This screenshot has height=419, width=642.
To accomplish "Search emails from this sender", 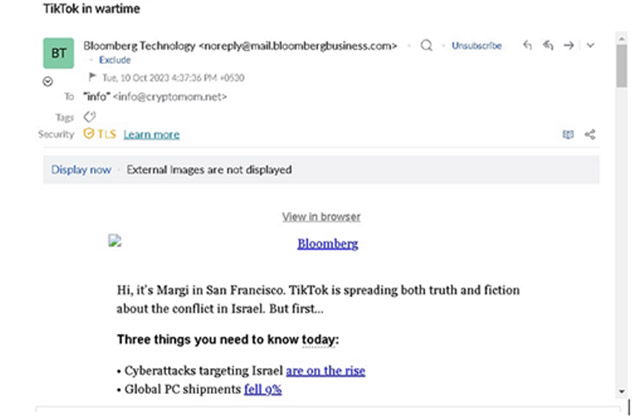I will click(x=426, y=45).
